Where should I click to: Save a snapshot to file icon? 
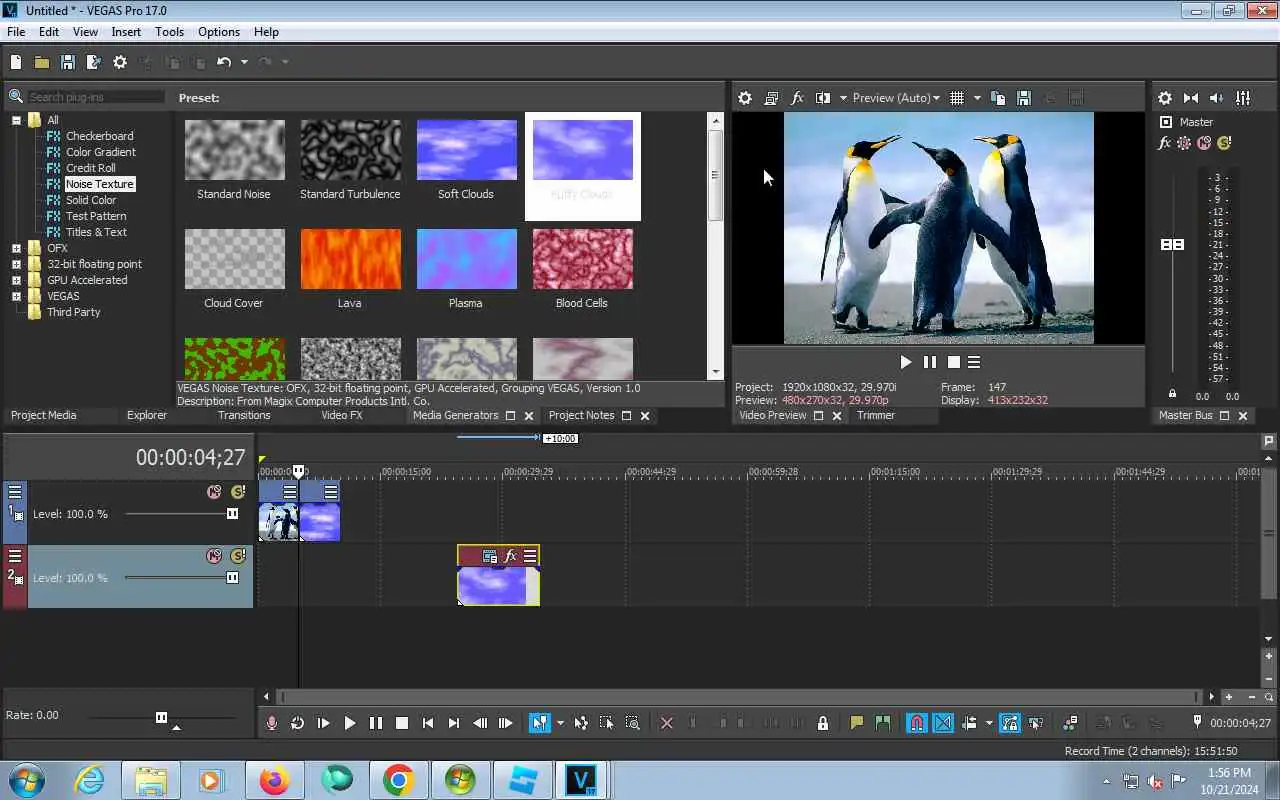pyautogui.click(x=1024, y=98)
